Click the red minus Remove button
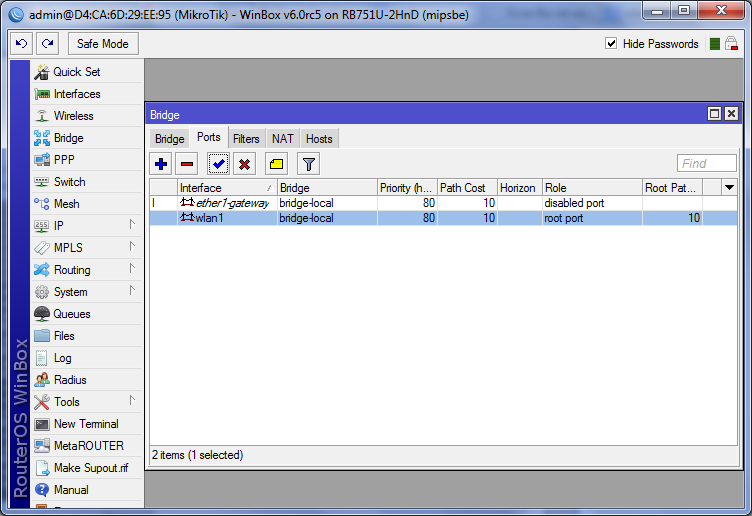This screenshot has height=516, width=752. click(x=187, y=164)
